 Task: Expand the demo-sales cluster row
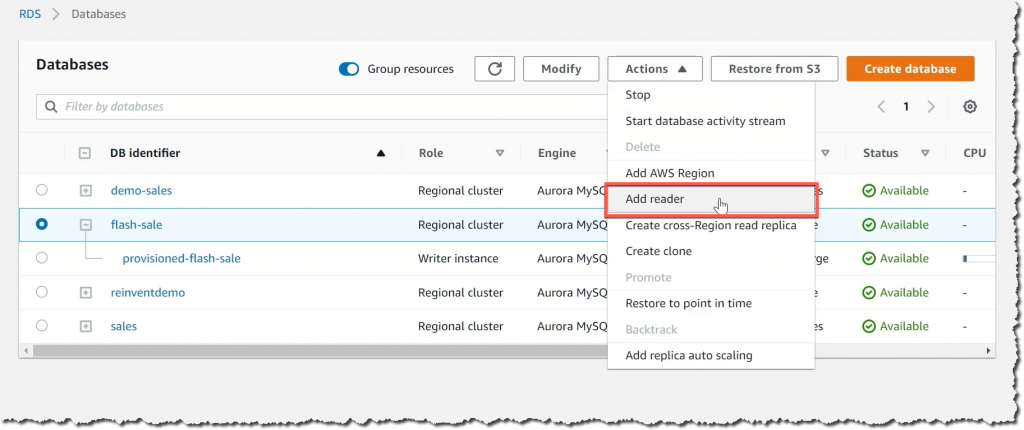coord(86,191)
